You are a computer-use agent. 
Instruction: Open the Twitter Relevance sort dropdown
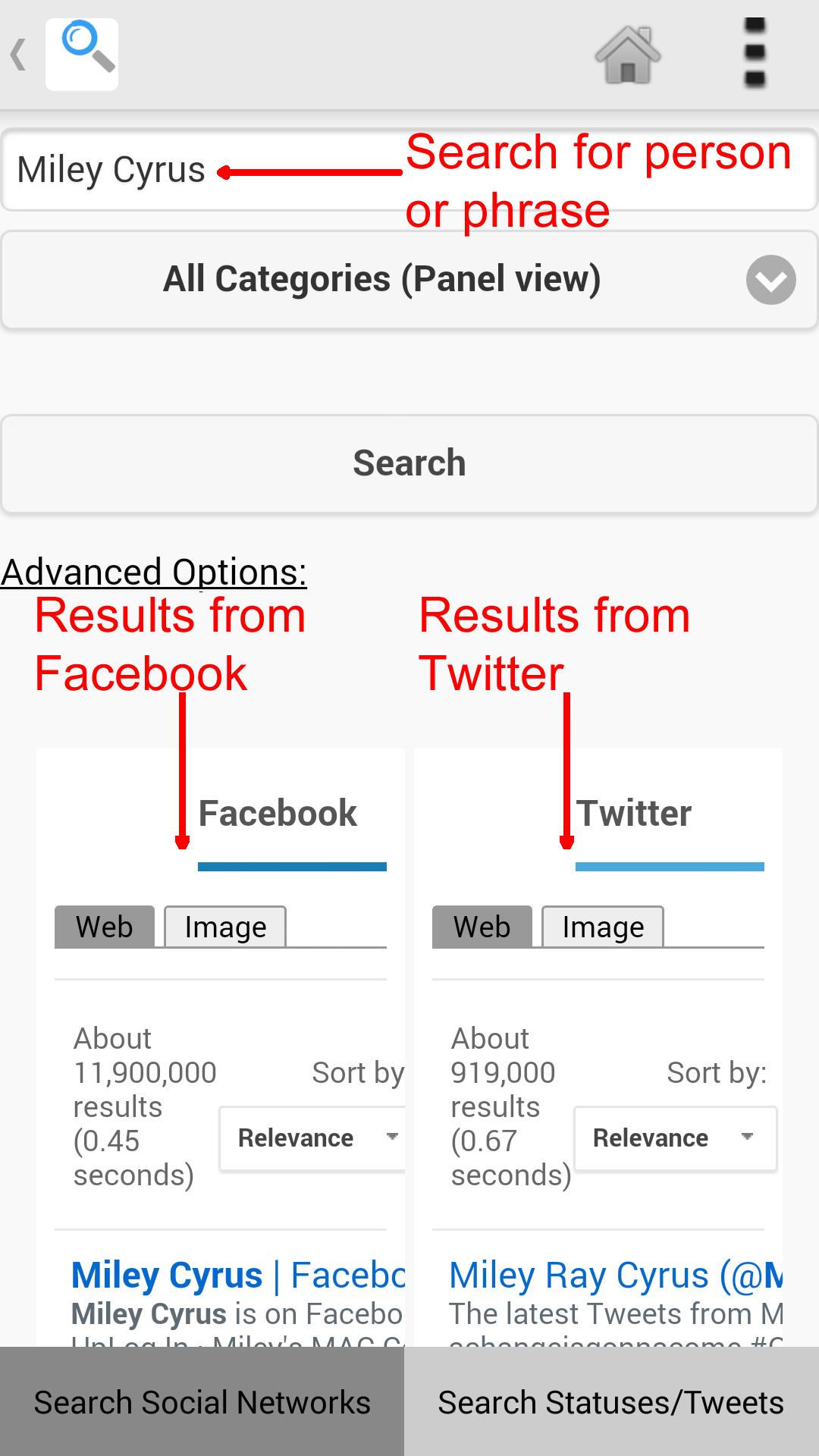(673, 1137)
